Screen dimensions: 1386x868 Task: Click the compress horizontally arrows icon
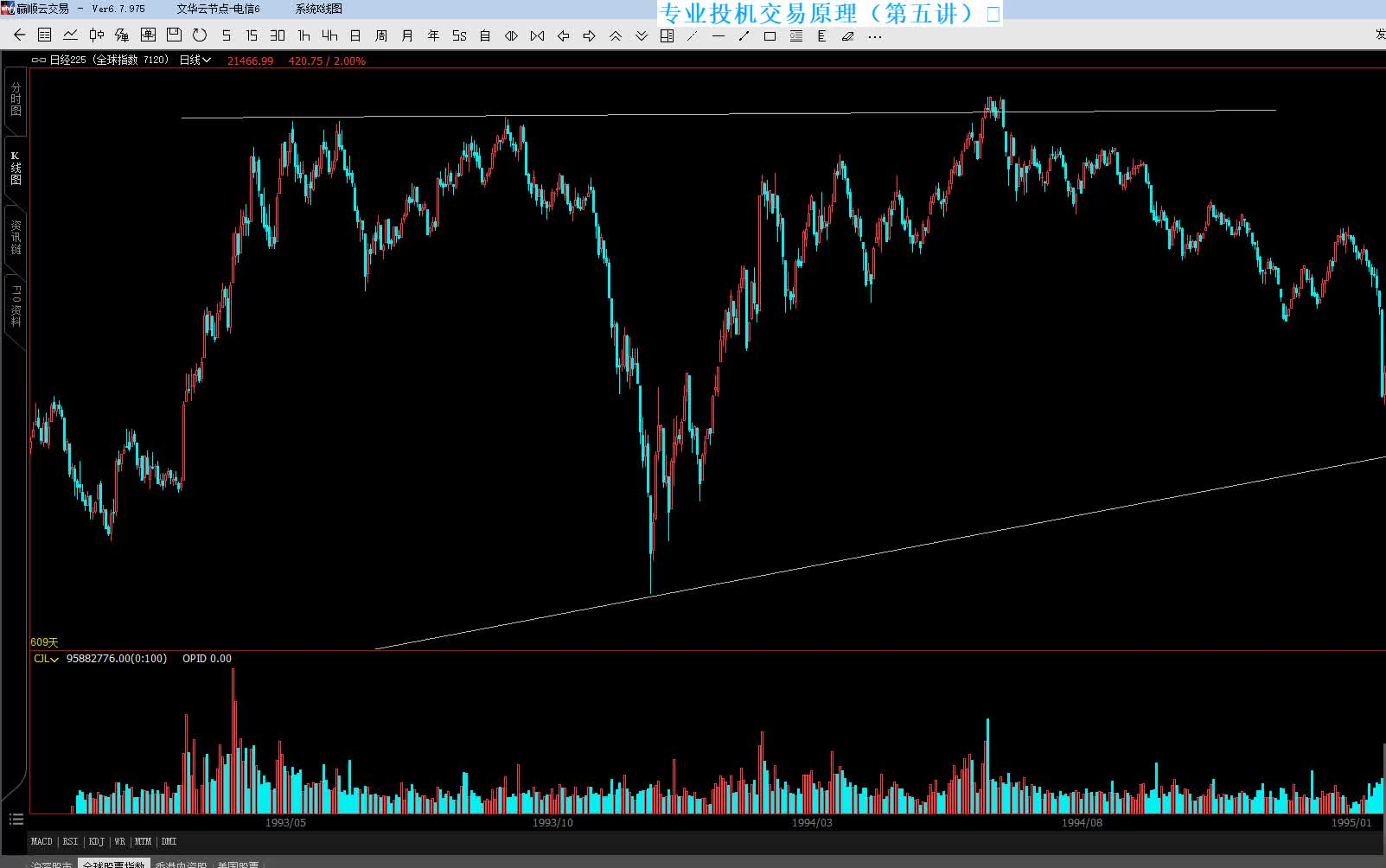[x=538, y=35]
